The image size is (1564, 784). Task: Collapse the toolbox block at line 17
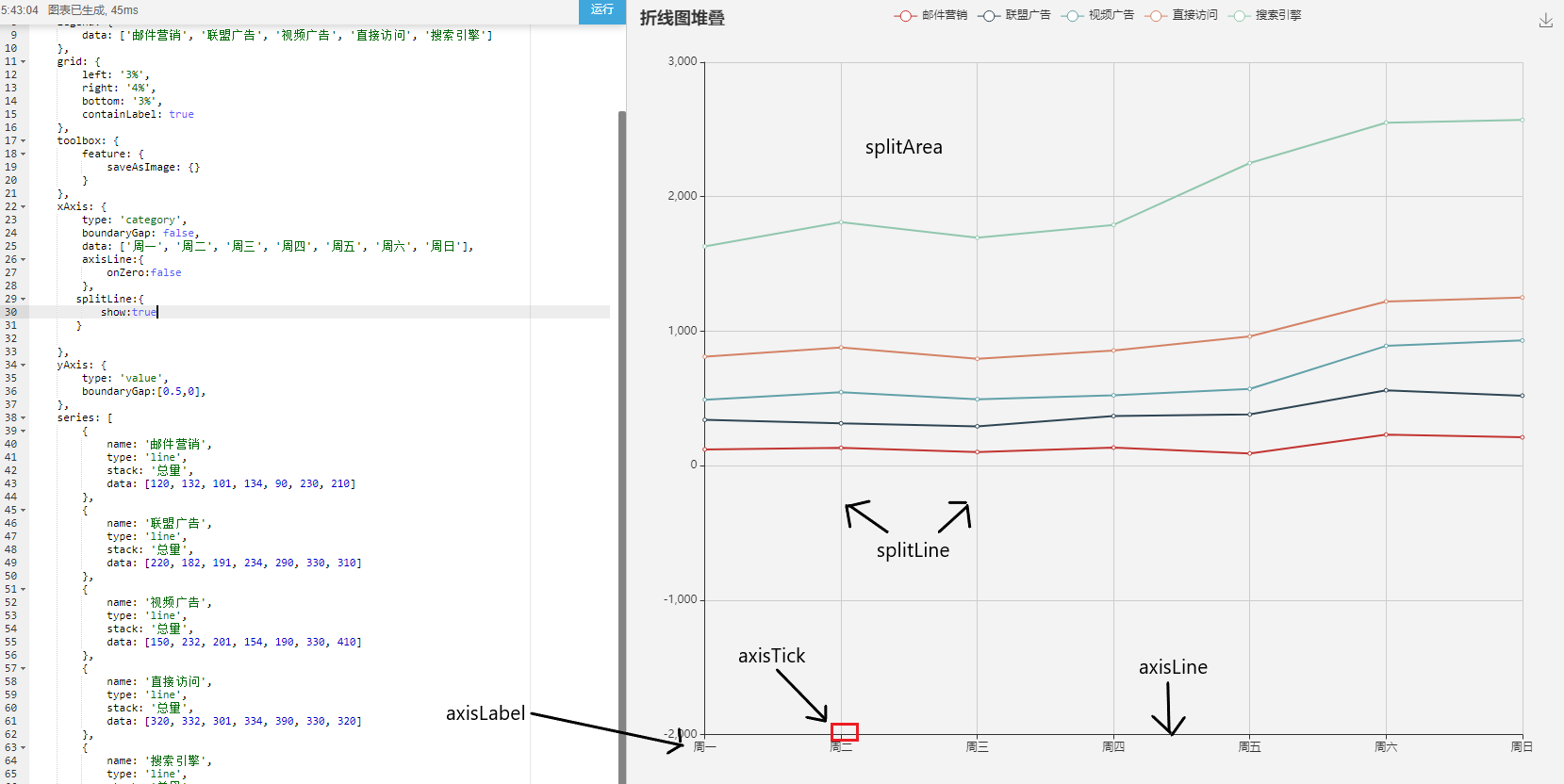pos(24,140)
